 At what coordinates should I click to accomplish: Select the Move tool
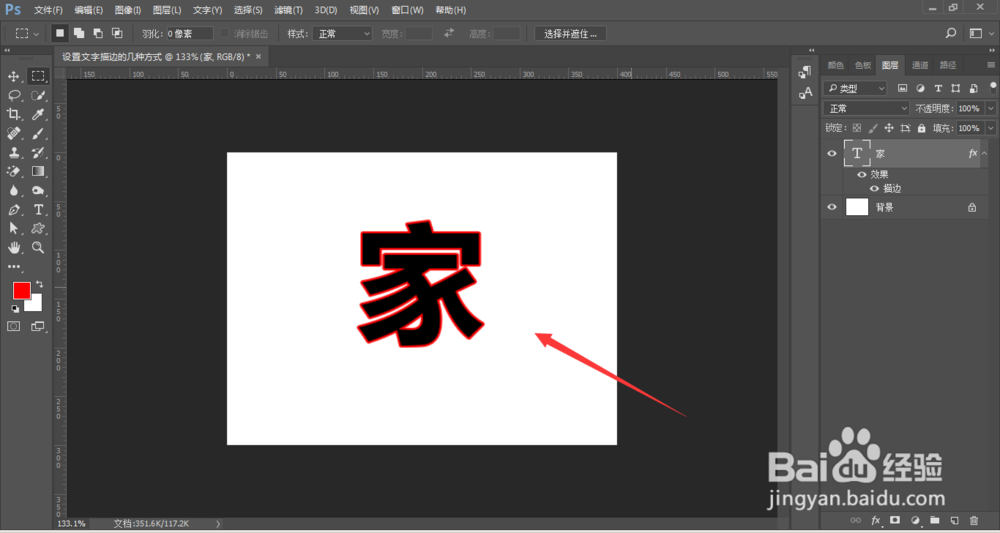click(x=13, y=77)
